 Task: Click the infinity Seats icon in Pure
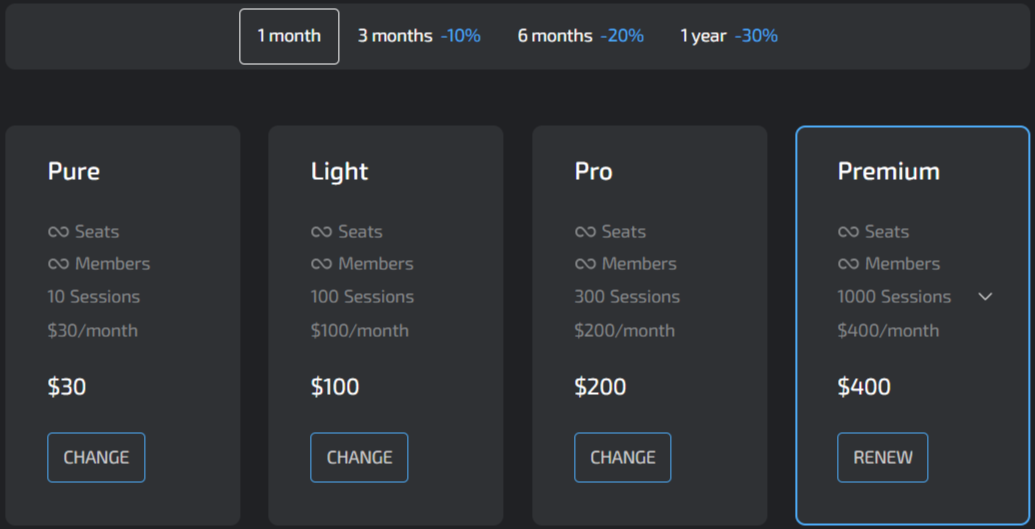[x=58, y=232]
